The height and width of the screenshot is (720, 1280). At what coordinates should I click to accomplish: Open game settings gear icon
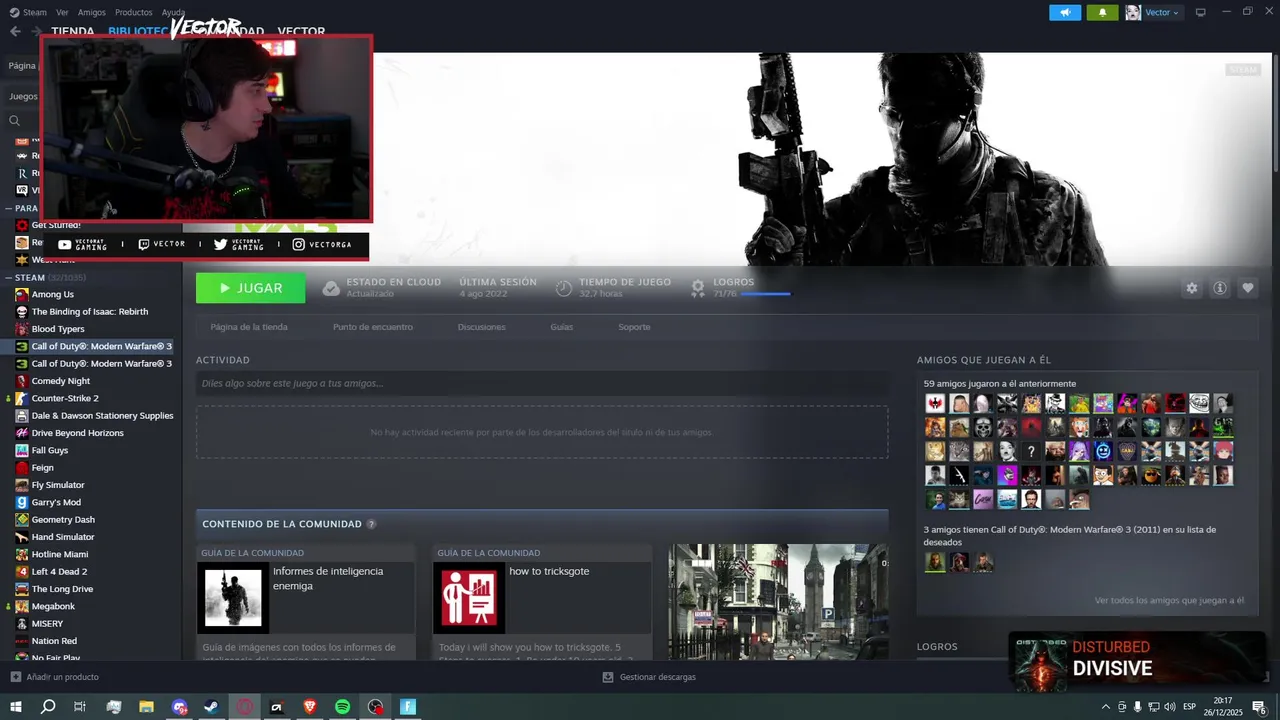[x=1191, y=288]
